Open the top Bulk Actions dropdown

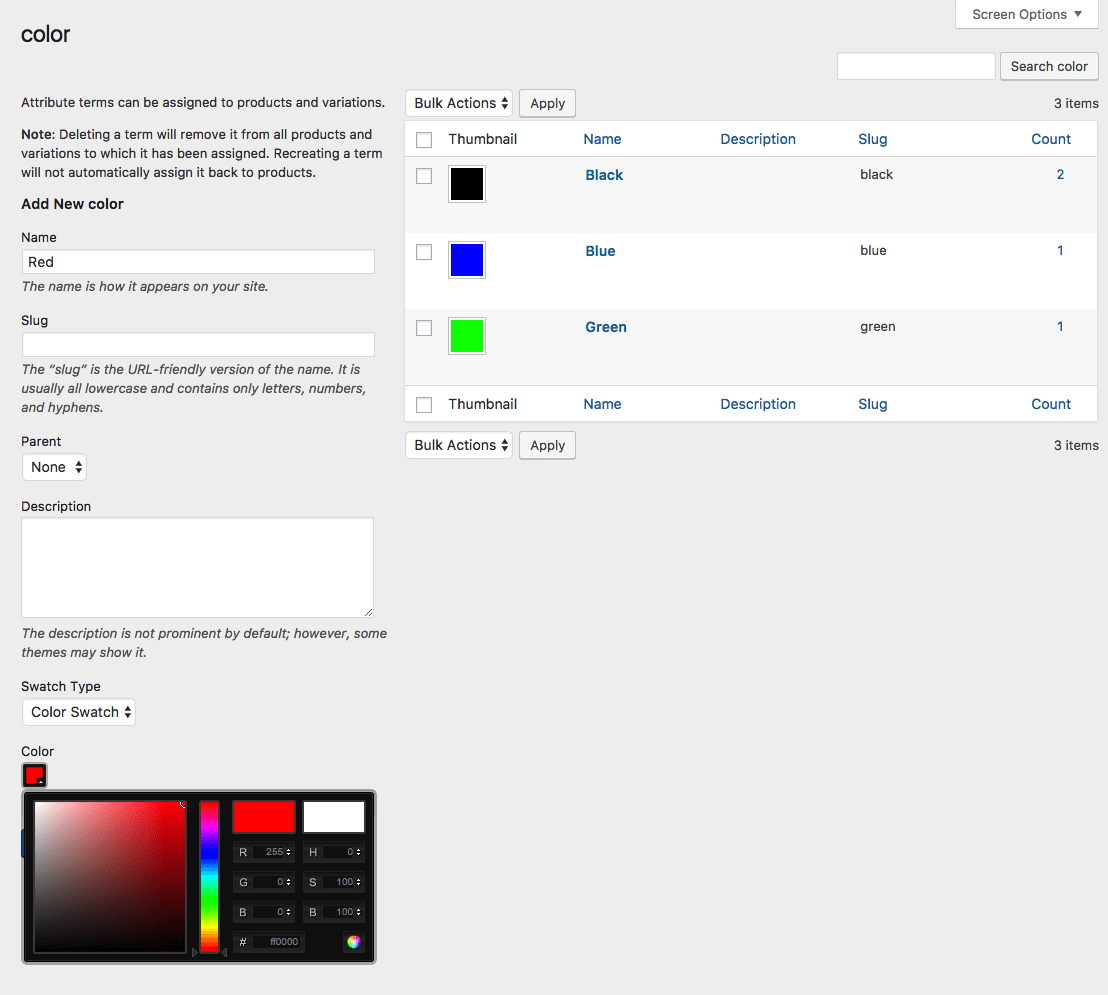click(x=459, y=103)
